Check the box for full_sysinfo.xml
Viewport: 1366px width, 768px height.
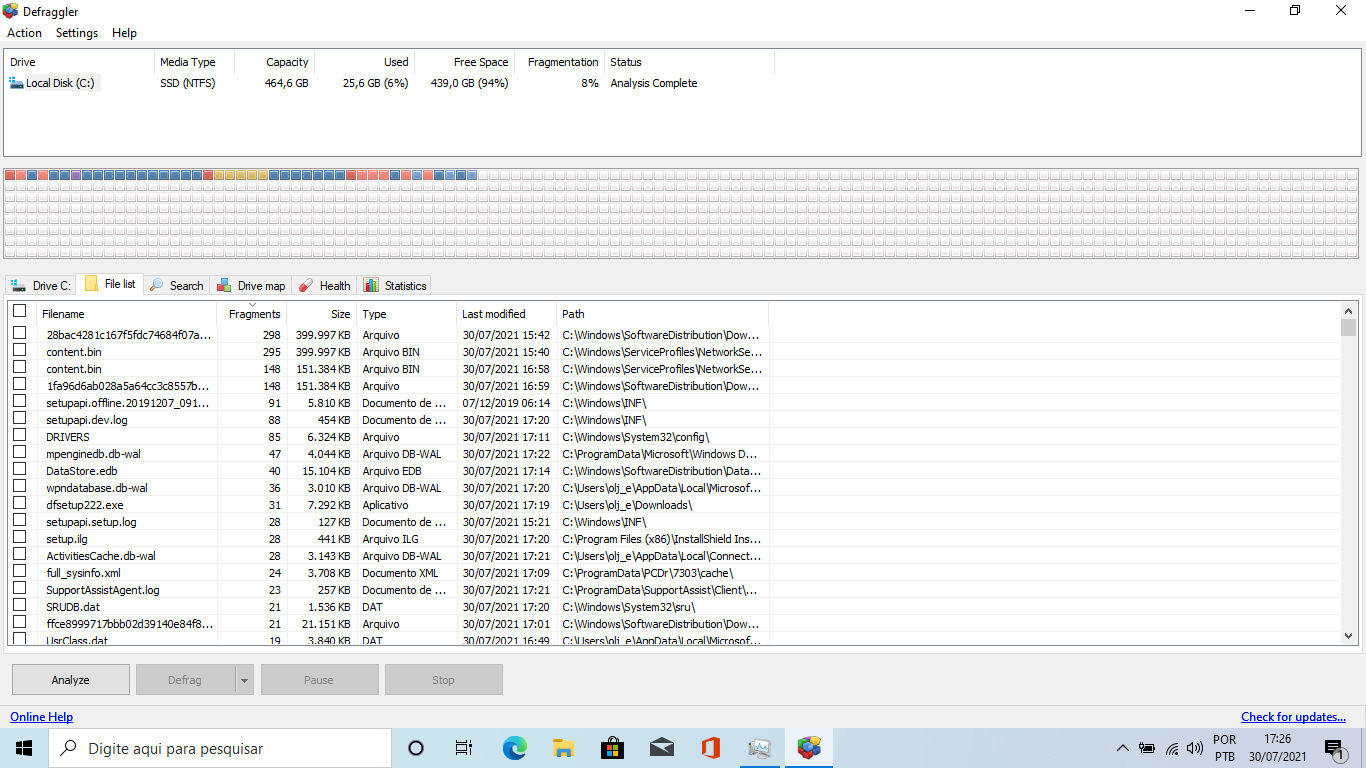coord(19,571)
